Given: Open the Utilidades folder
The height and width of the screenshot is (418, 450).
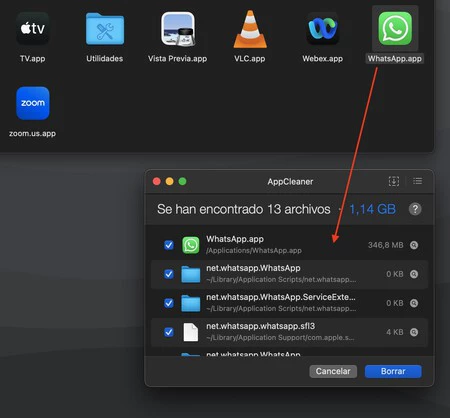Looking at the screenshot, I should point(105,29).
